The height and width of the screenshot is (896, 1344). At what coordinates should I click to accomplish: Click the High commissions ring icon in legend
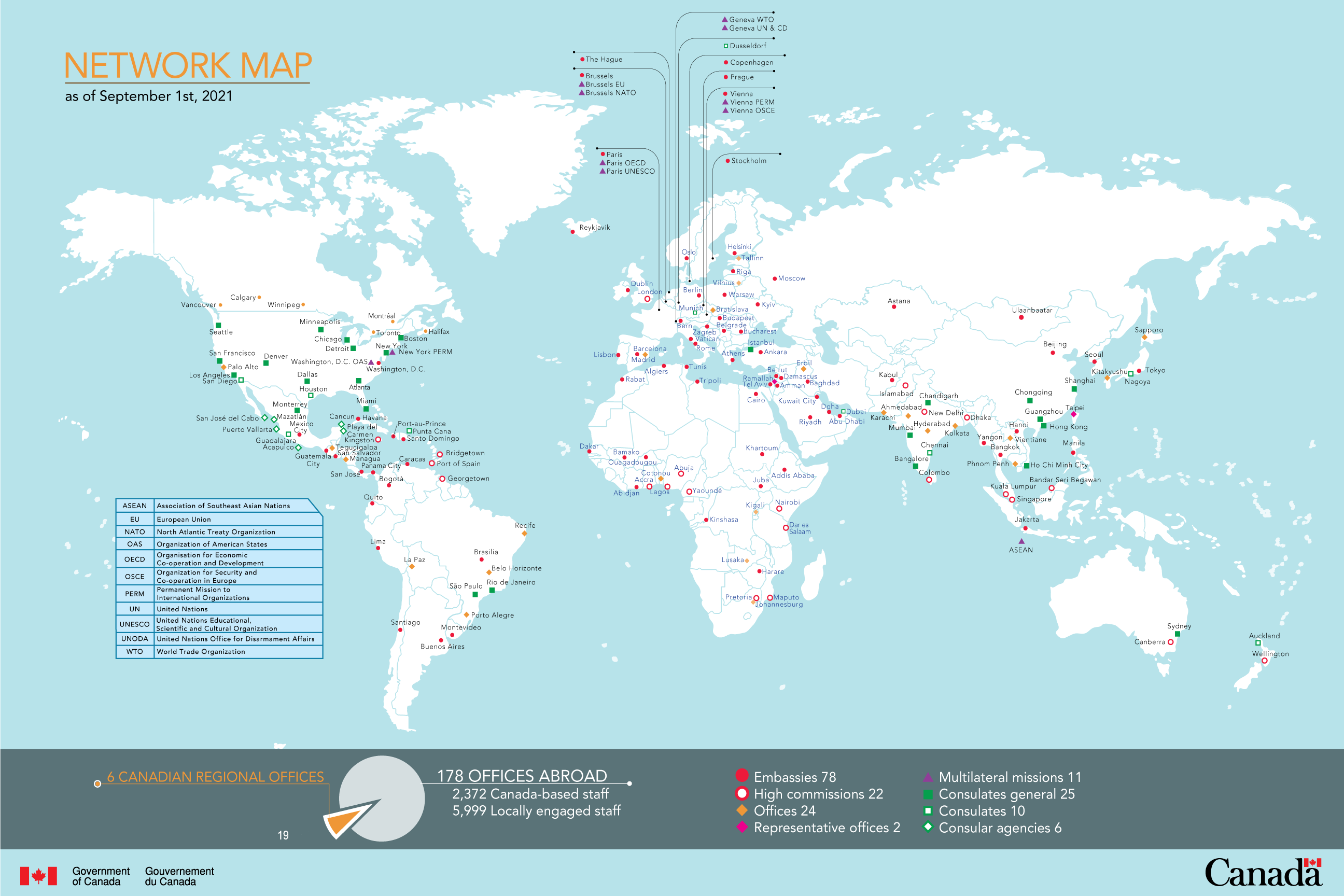741,793
